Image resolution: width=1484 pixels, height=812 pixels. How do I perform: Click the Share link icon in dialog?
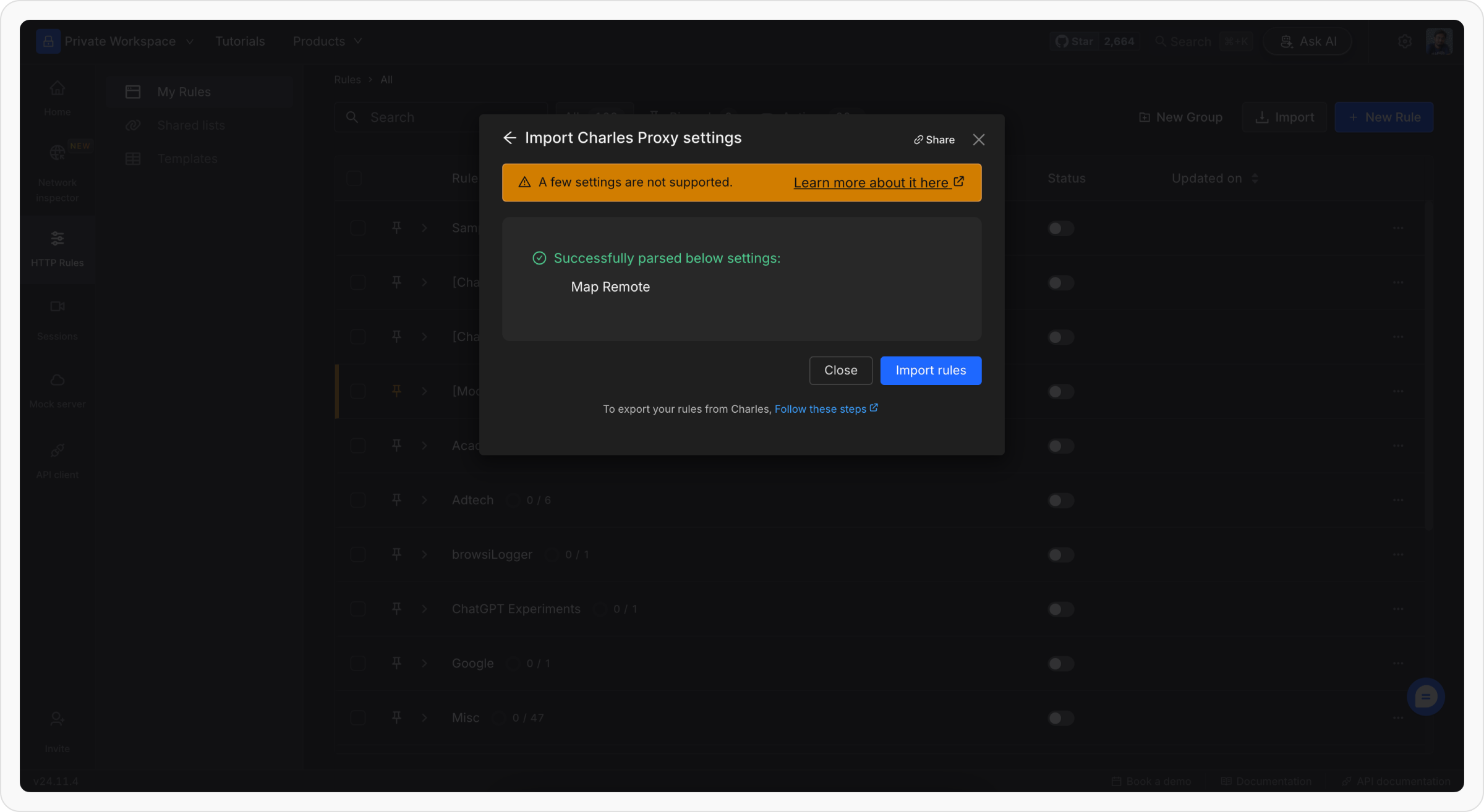(919, 140)
